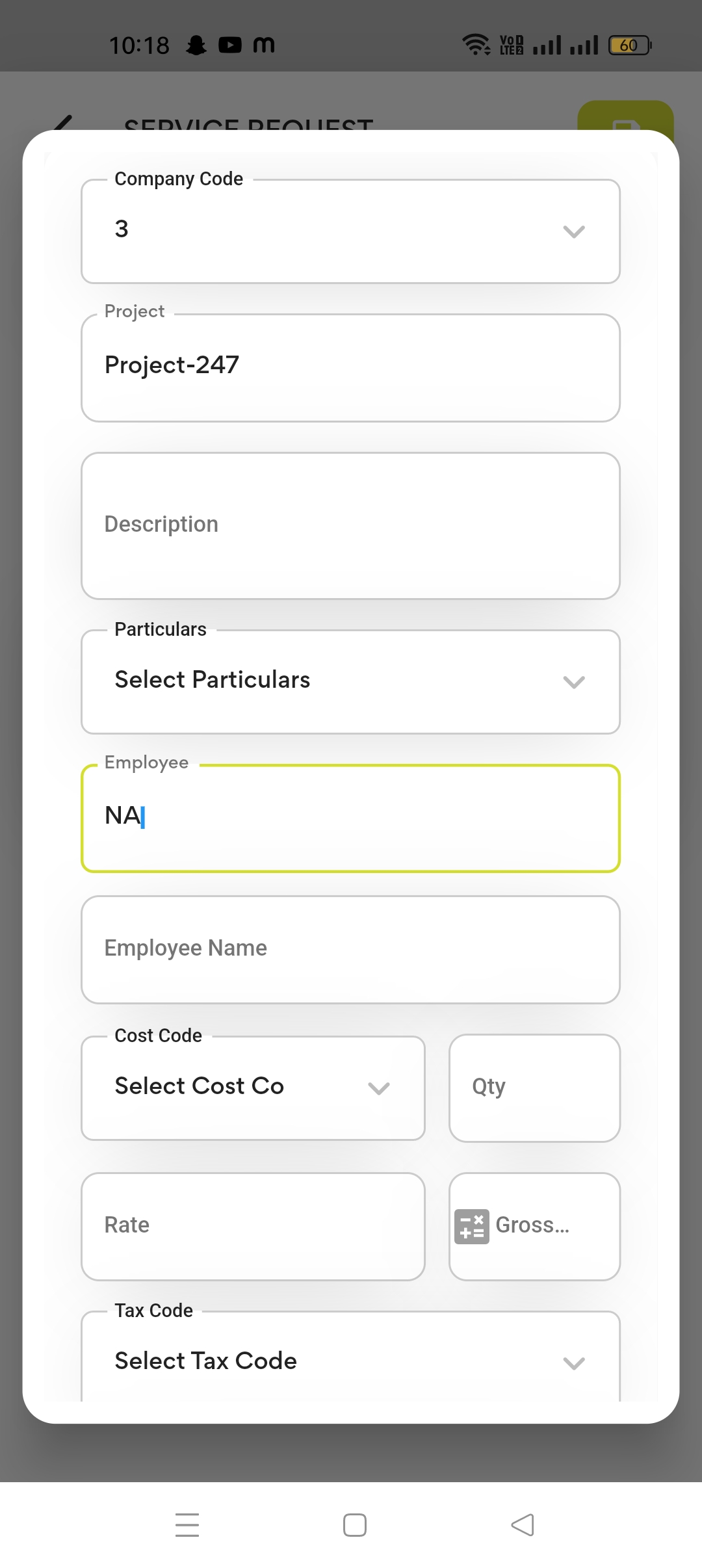
Task: Tap the back arrow beside Service Request
Action: tap(63, 122)
